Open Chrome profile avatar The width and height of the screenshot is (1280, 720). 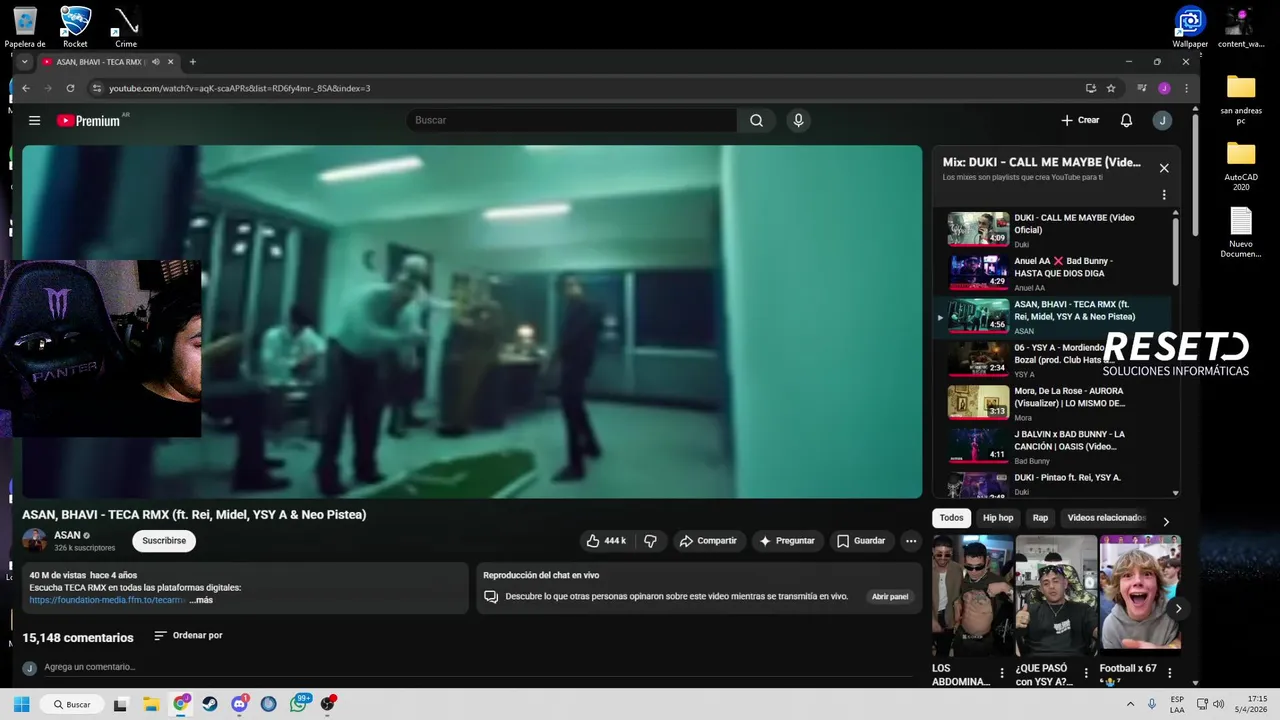pos(1164,88)
